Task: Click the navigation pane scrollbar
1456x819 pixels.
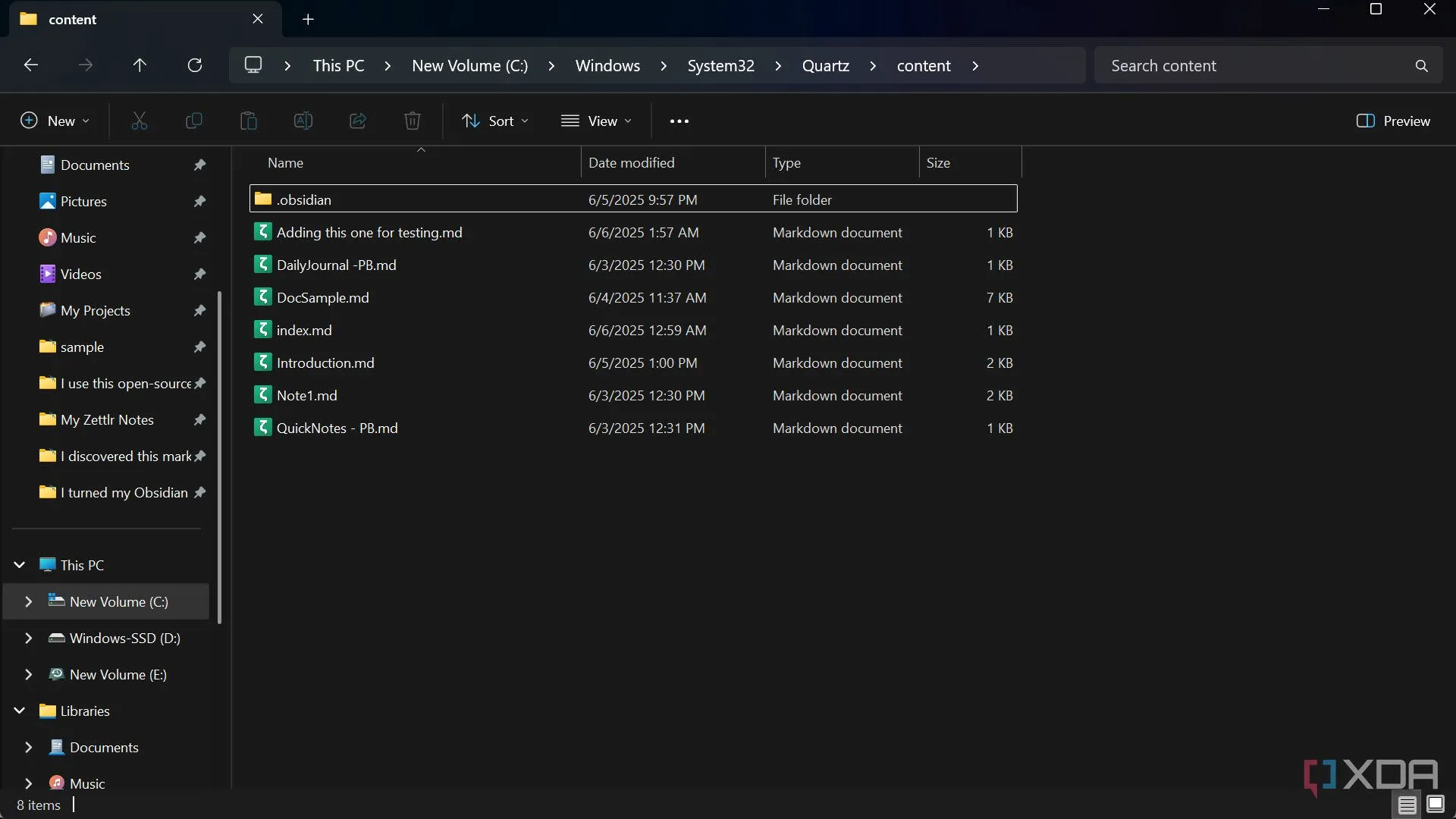Action: (220, 457)
